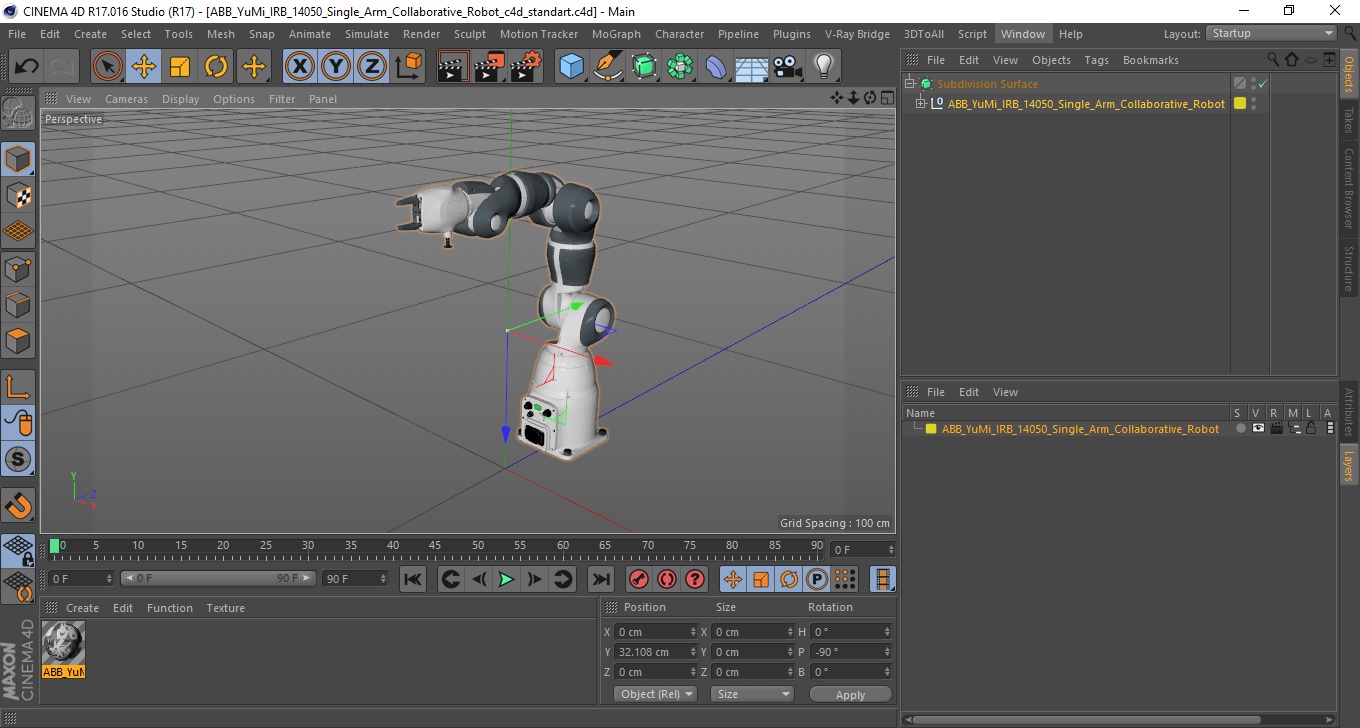
Task: Click the end frame 90 F stepper
Action: pyautogui.click(x=383, y=579)
